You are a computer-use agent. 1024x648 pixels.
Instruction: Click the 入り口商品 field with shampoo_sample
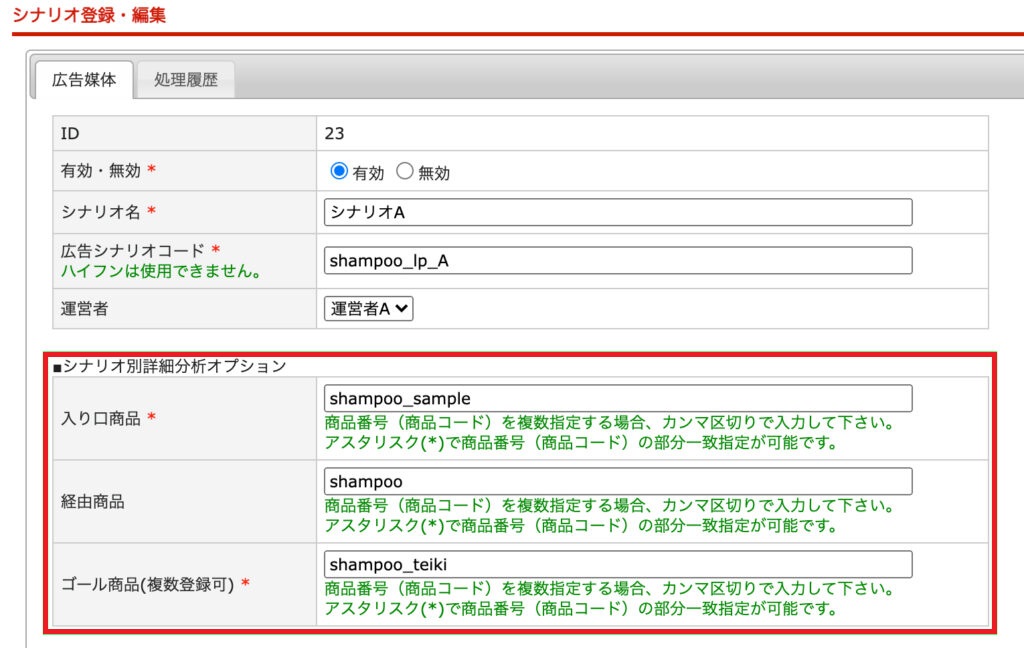pos(618,398)
